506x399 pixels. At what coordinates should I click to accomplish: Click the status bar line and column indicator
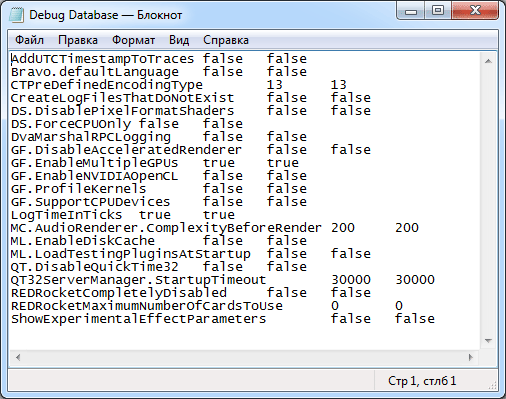tap(422, 381)
